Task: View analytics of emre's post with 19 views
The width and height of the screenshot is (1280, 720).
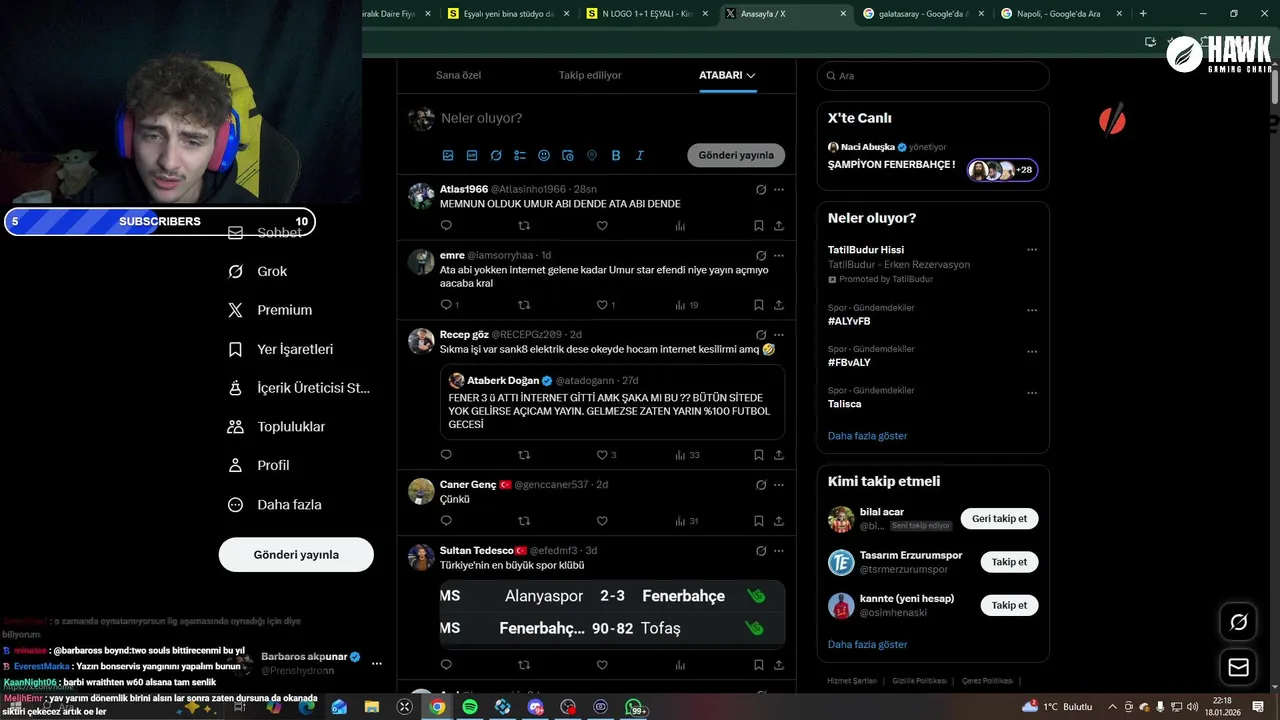Action: point(686,305)
